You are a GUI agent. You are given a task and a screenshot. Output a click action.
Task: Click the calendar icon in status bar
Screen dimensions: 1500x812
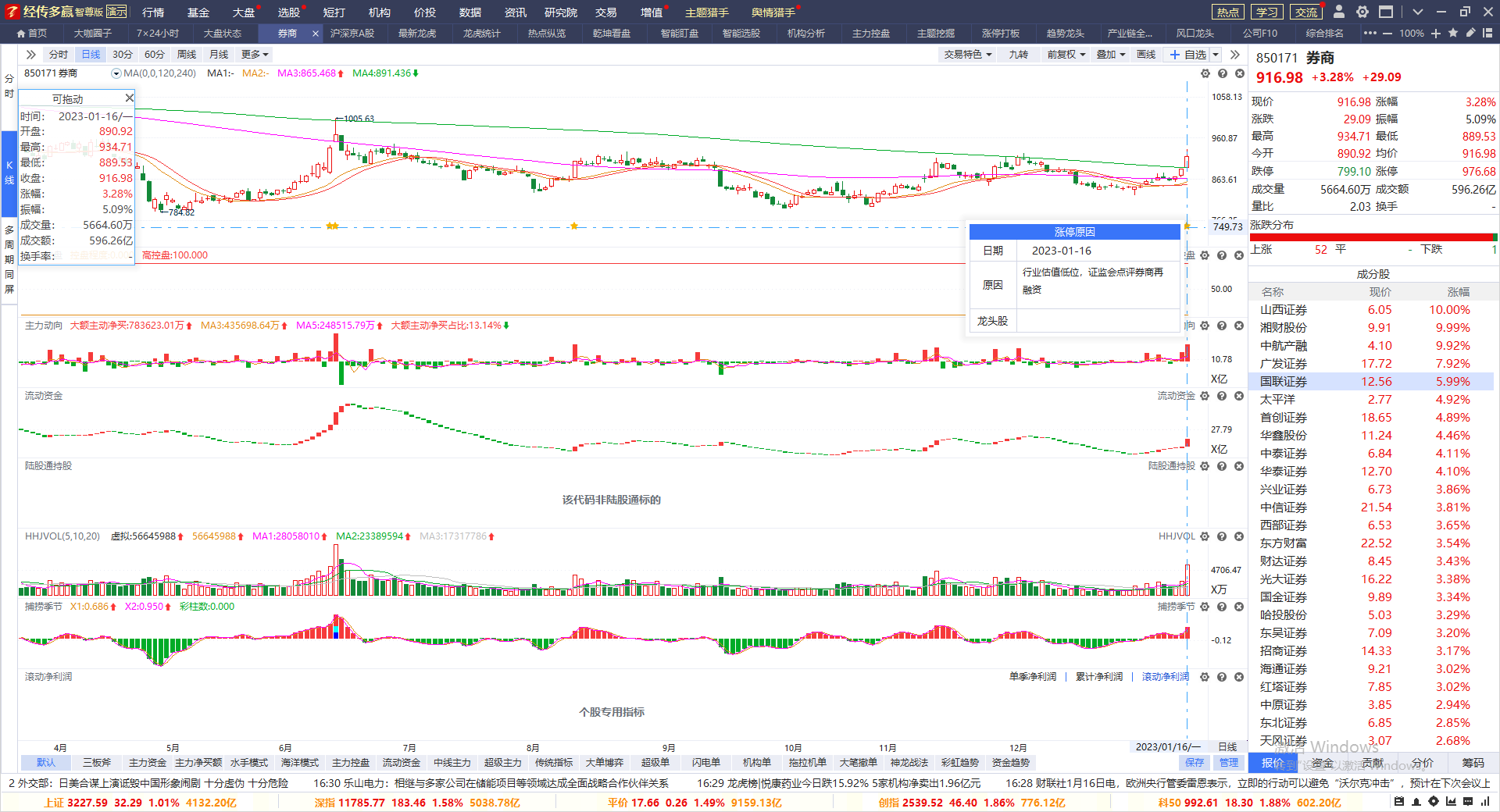pos(1399,802)
